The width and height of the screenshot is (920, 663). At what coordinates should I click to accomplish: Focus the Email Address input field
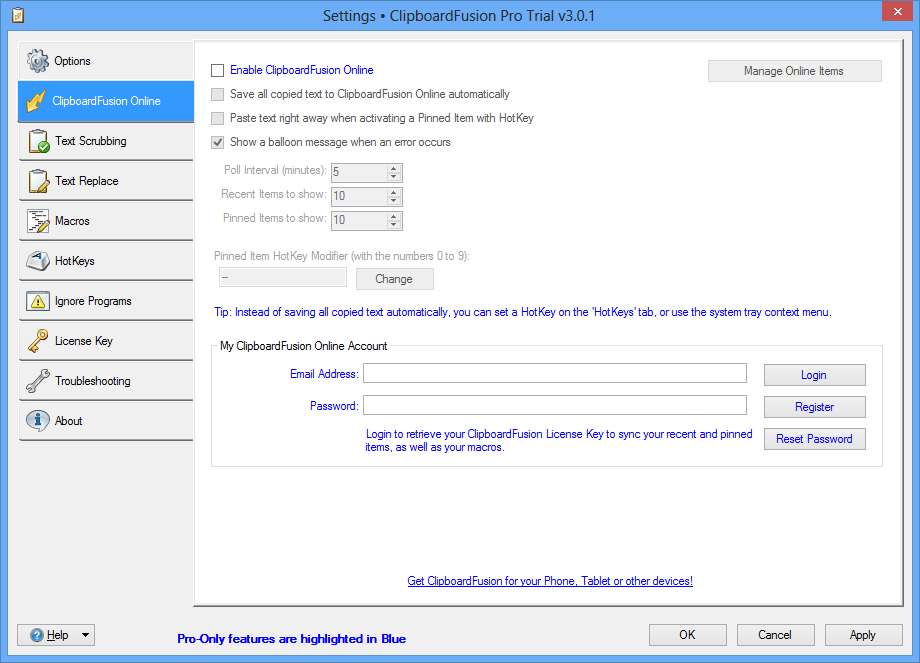(x=554, y=373)
